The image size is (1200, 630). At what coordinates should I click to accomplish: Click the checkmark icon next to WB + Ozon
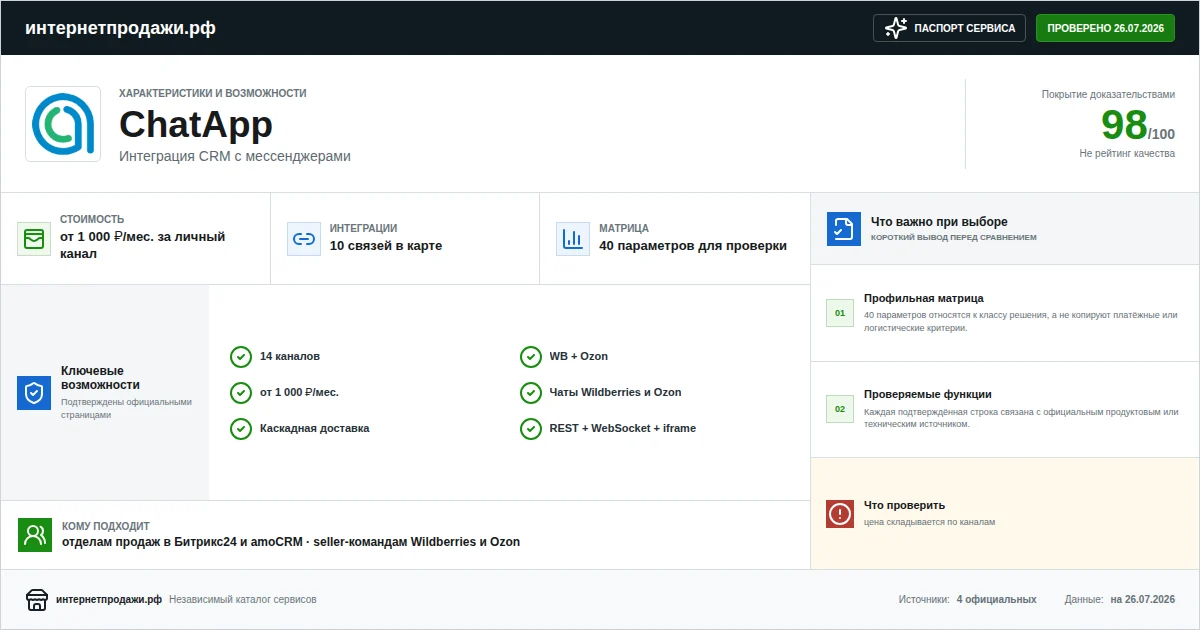point(531,357)
